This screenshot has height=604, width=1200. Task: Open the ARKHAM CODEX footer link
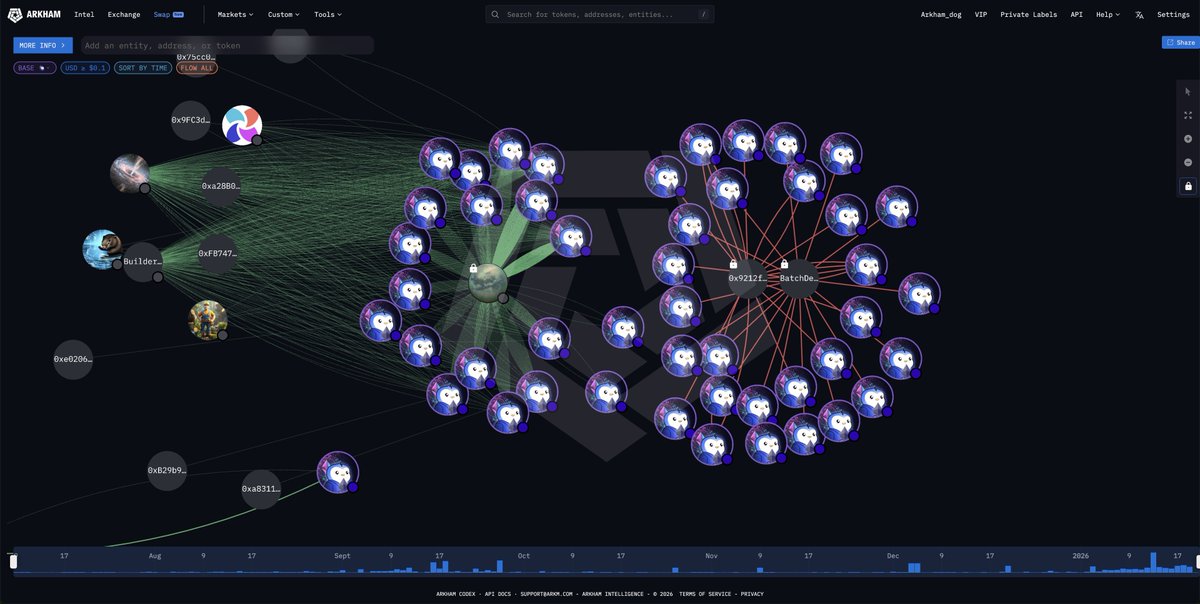point(457,594)
